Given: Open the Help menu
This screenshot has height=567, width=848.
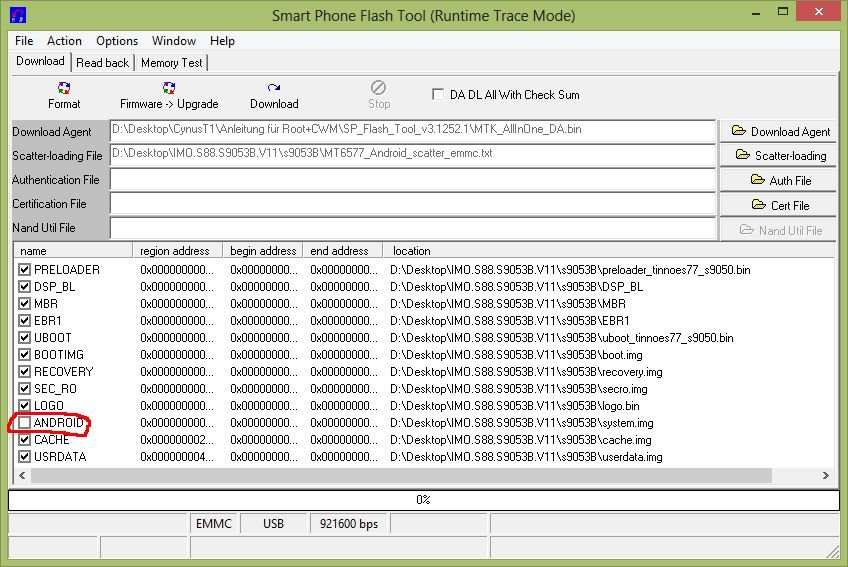Looking at the screenshot, I should coord(222,41).
